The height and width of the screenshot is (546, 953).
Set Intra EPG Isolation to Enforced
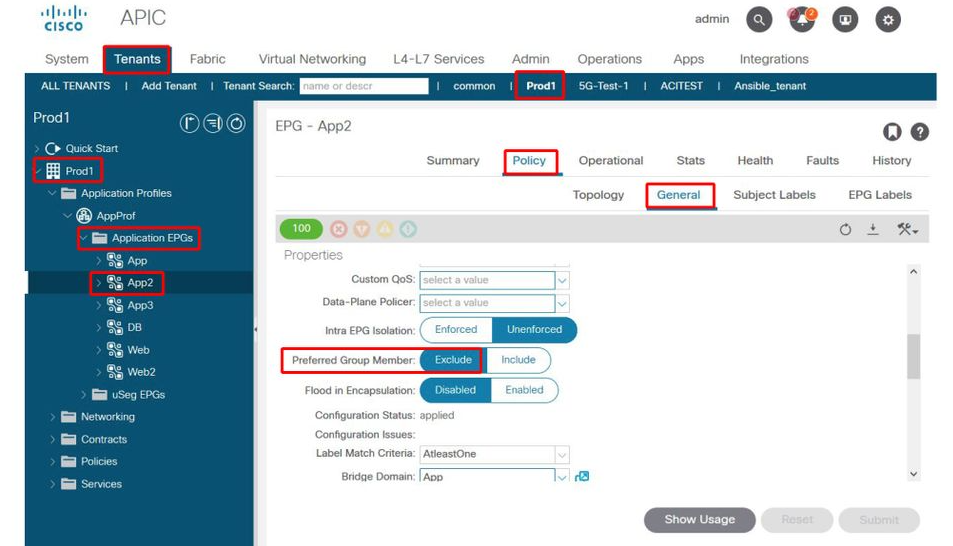pos(456,330)
